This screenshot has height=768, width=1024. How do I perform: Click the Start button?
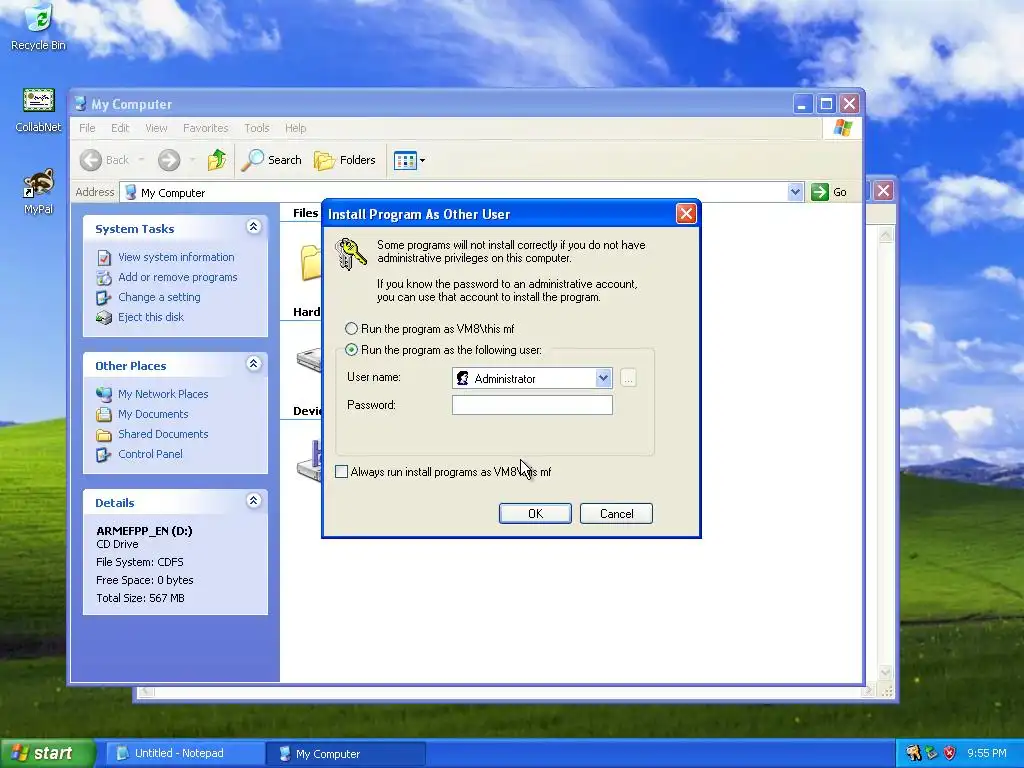coord(47,753)
